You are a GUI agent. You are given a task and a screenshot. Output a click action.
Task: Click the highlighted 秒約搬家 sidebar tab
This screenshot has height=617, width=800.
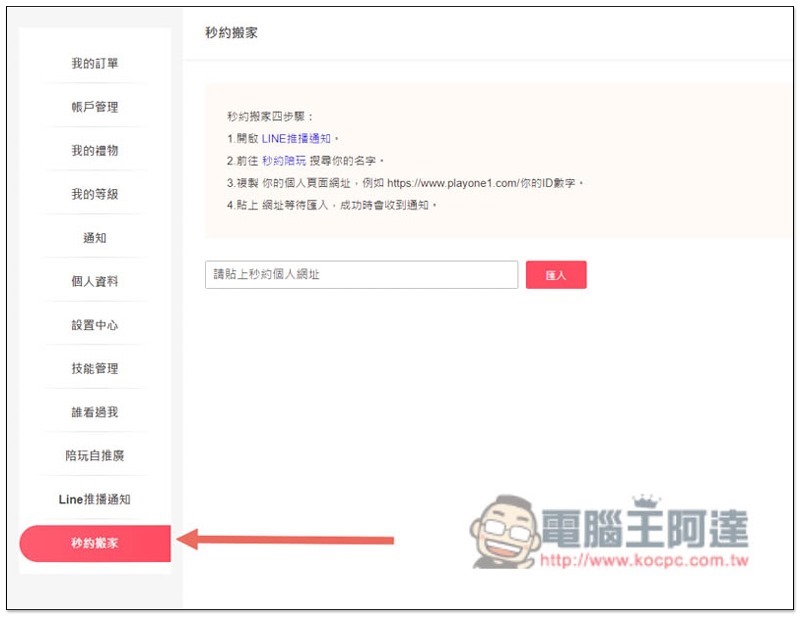[95, 543]
